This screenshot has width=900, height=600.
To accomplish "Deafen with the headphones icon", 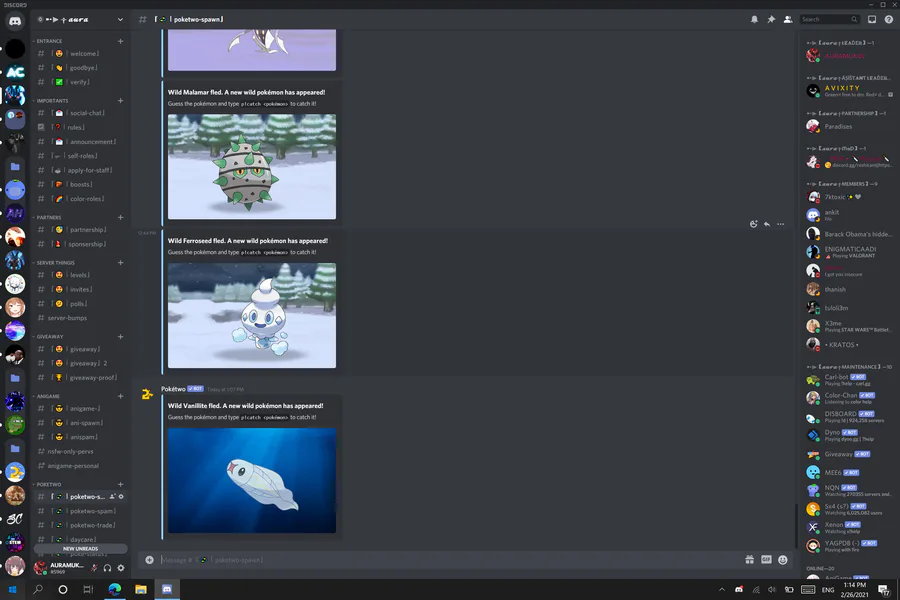I will [x=107, y=568].
